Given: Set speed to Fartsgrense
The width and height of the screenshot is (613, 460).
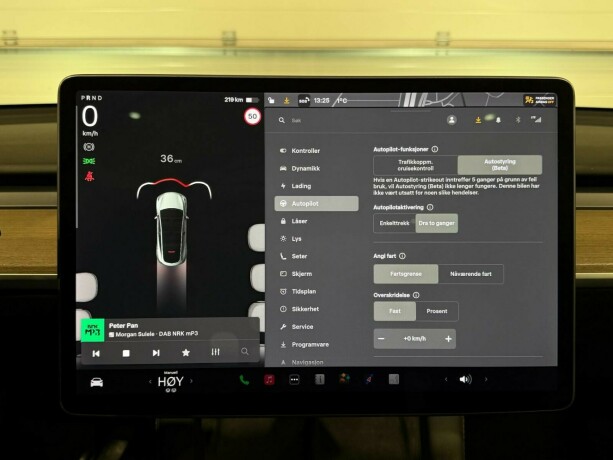Looking at the screenshot, I should tap(406, 274).
